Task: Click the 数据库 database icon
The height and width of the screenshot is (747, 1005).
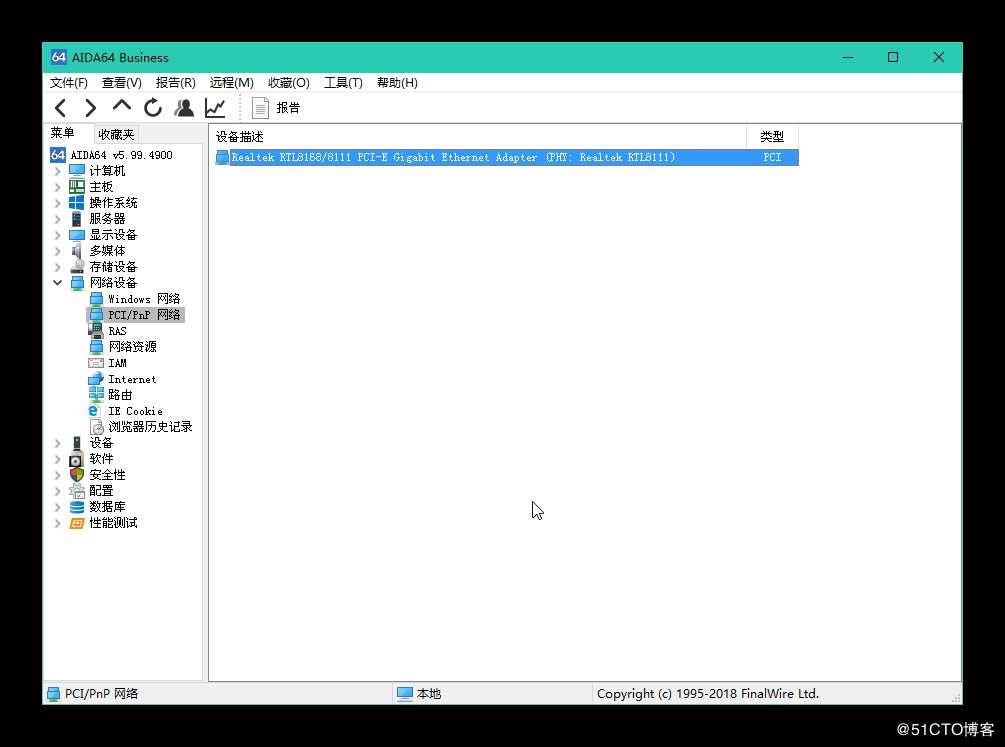Action: pos(77,507)
